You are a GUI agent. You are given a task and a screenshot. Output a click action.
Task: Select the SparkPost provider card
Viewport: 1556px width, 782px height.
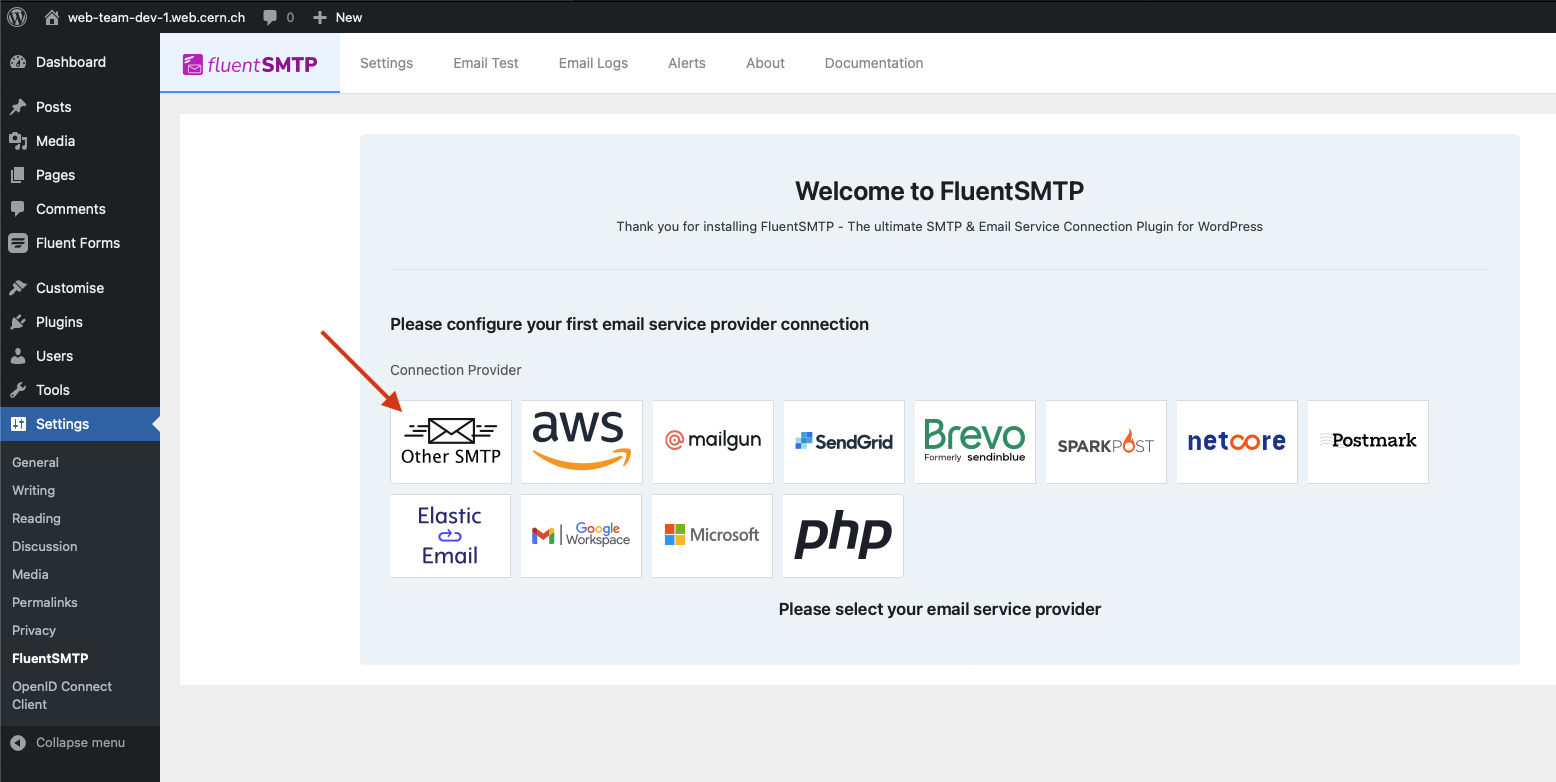pyautogui.click(x=1105, y=442)
